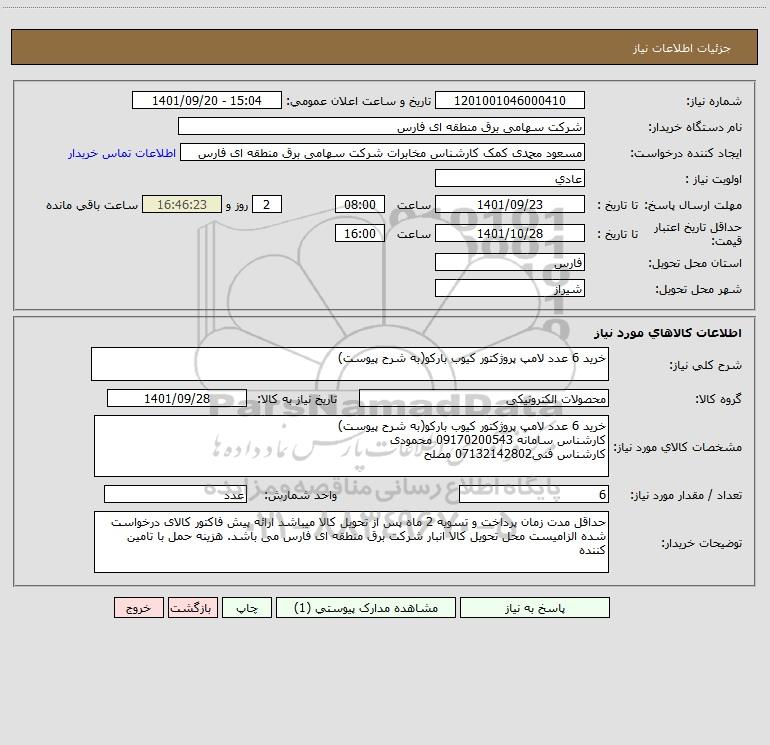Screen dimensions: 770x745
Task: Click response deadline time 08:00
Action: pos(359,204)
